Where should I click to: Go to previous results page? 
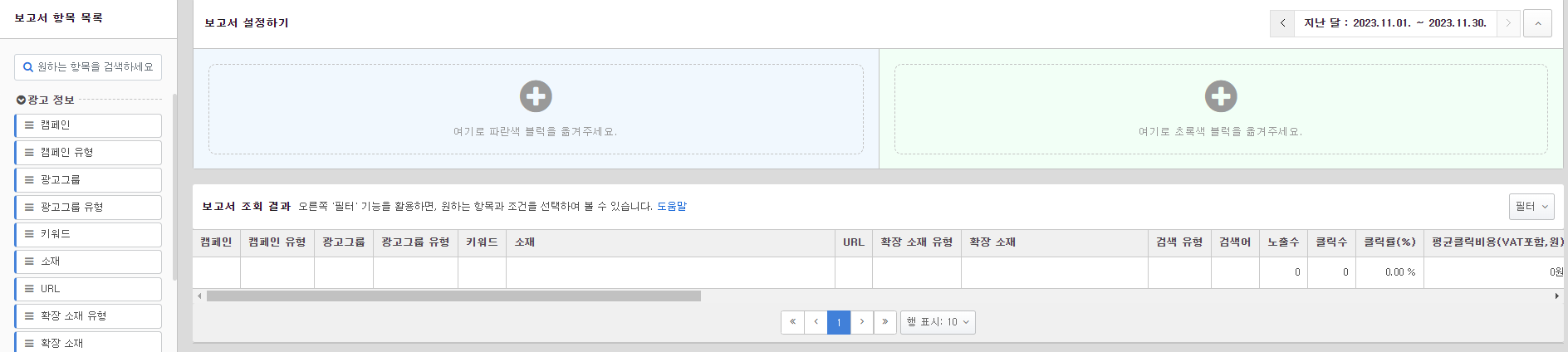click(816, 322)
